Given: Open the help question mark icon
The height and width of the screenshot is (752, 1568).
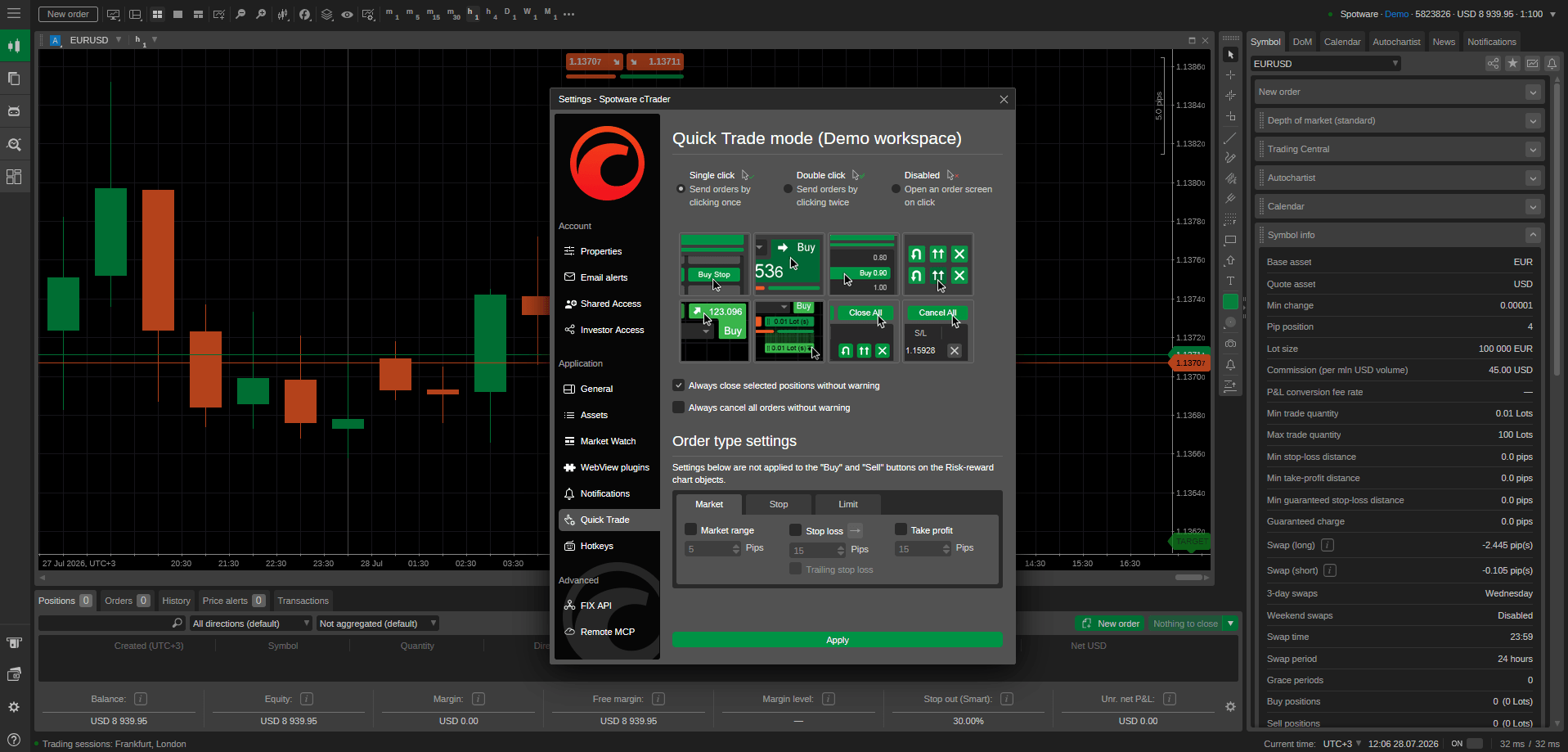Looking at the screenshot, I should pos(14,739).
